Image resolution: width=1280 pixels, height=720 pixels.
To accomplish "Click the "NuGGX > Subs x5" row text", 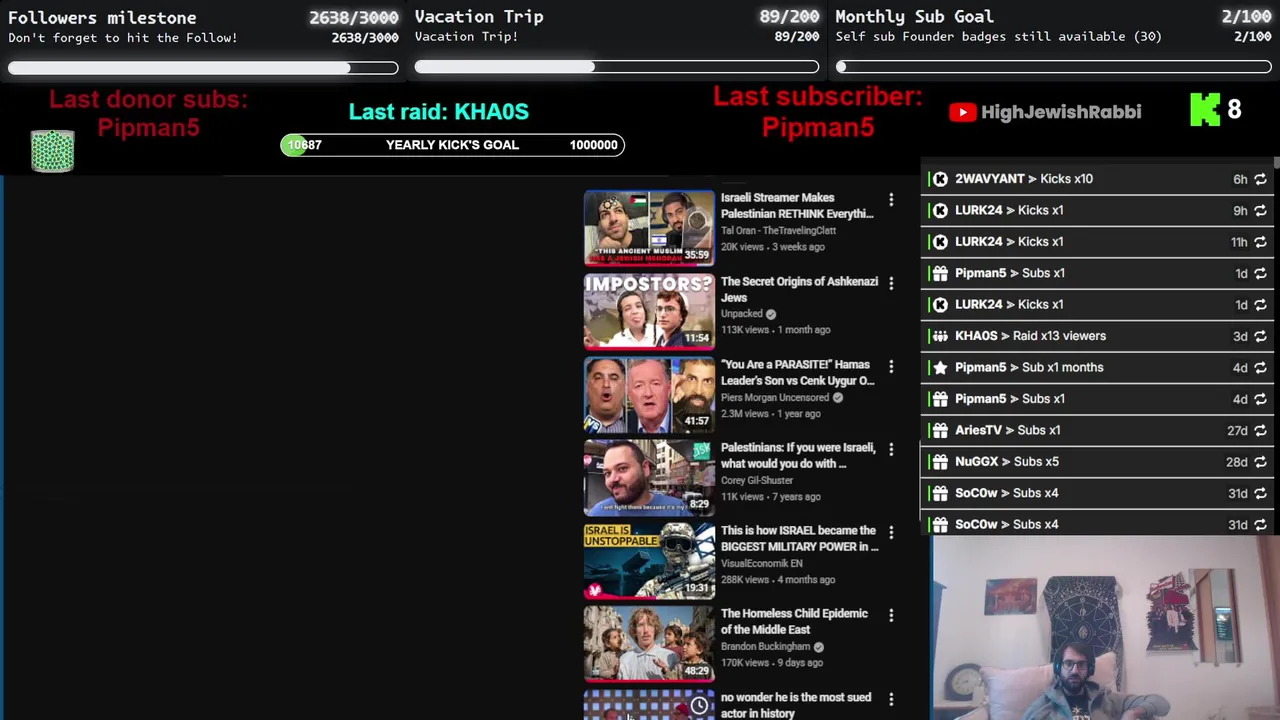I will pyautogui.click(x=1007, y=462).
